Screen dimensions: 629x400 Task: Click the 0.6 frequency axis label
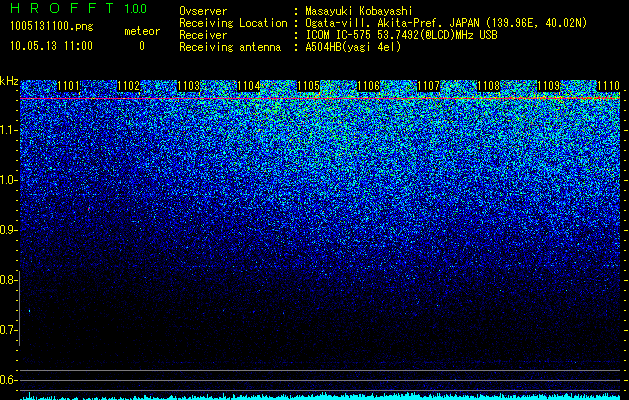(x=7, y=380)
